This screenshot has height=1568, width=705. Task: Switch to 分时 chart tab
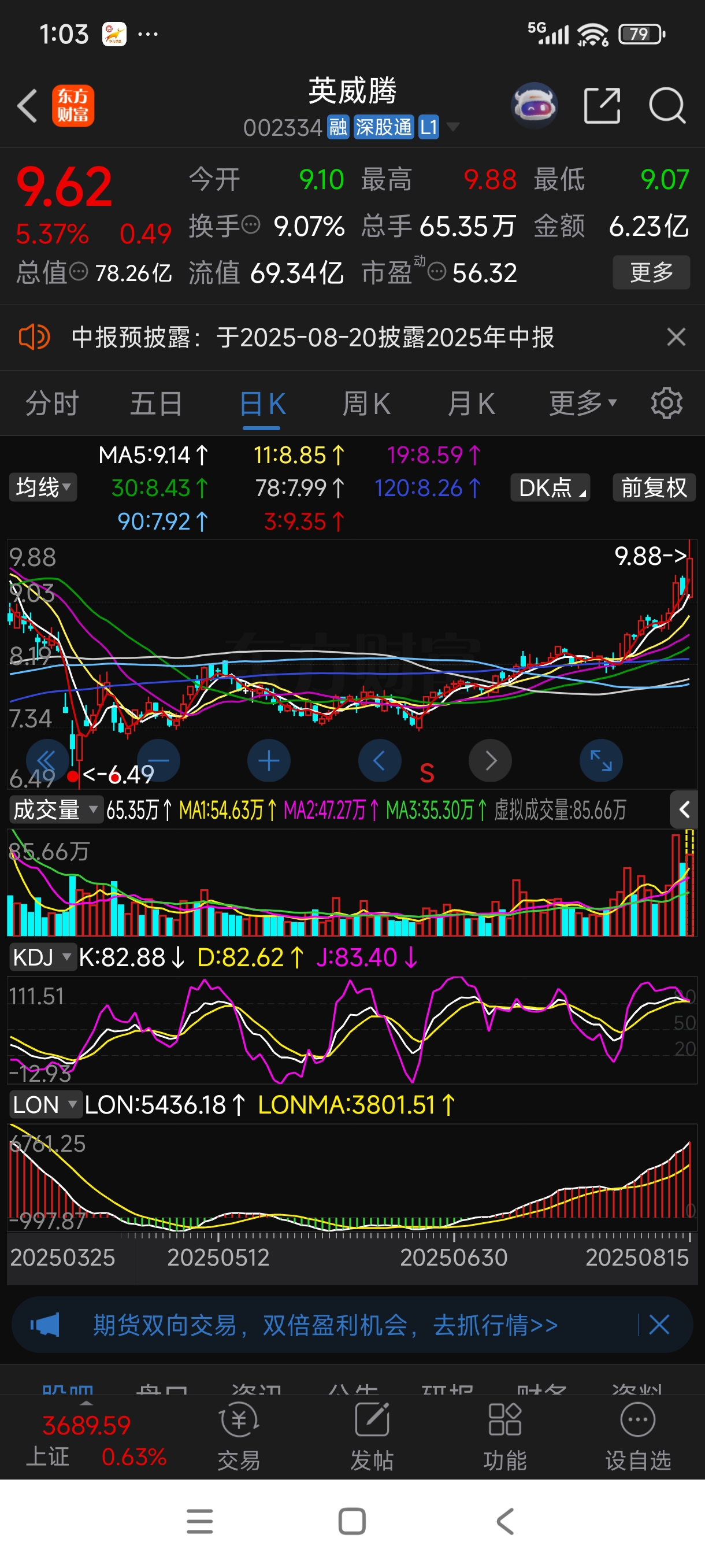(x=53, y=403)
